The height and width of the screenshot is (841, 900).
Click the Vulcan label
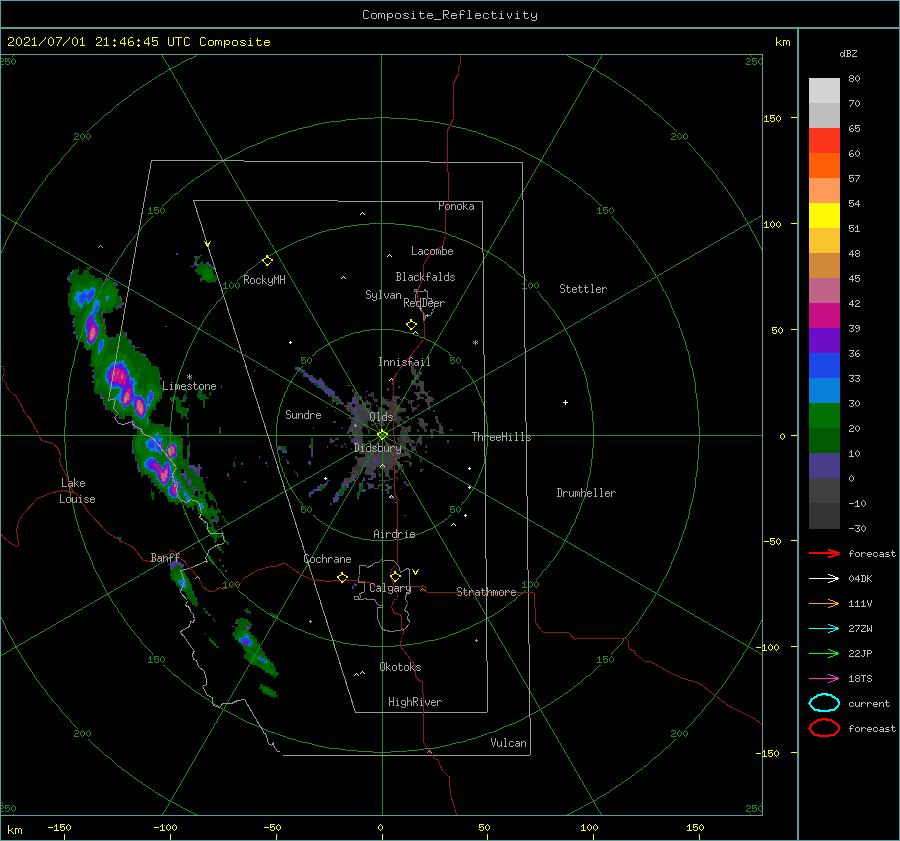509,743
